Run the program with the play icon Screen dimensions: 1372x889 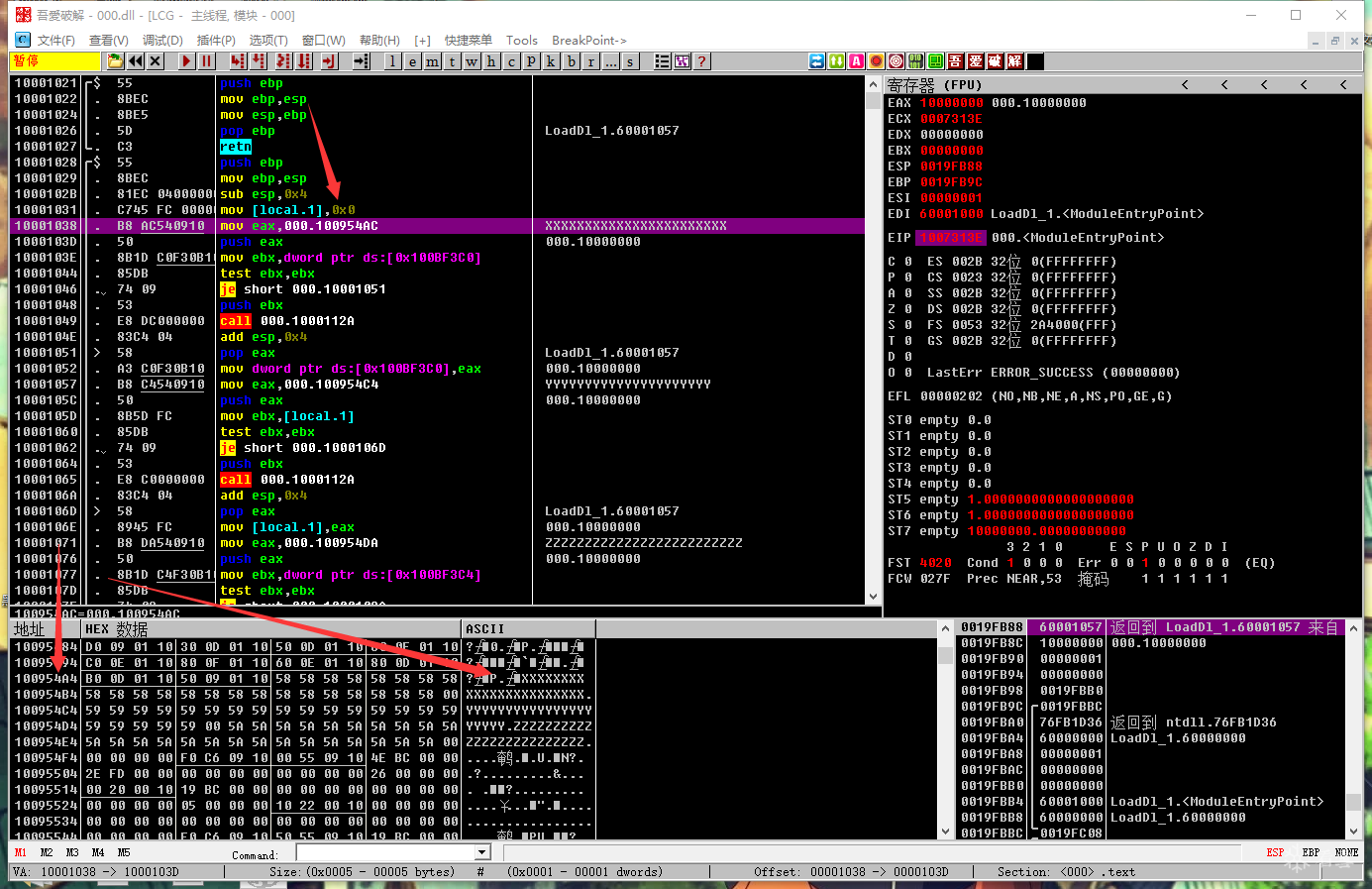pyautogui.click(x=186, y=61)
